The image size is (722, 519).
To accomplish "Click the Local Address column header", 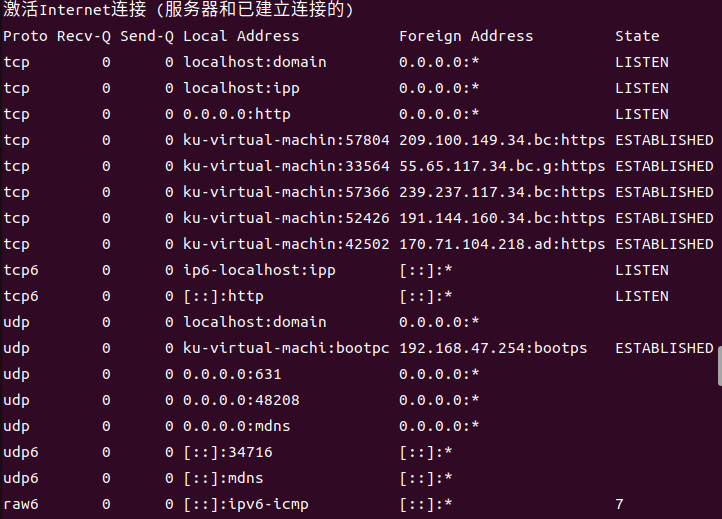I will click(x=241, y=36).
